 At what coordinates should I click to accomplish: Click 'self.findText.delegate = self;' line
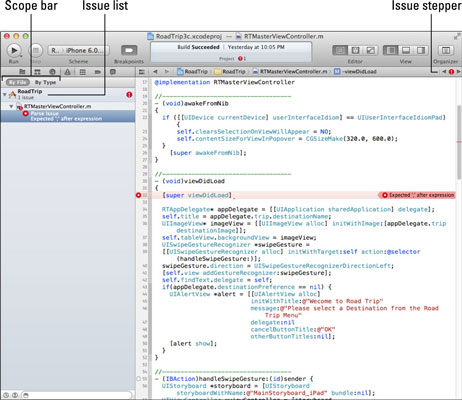[217, 280]
